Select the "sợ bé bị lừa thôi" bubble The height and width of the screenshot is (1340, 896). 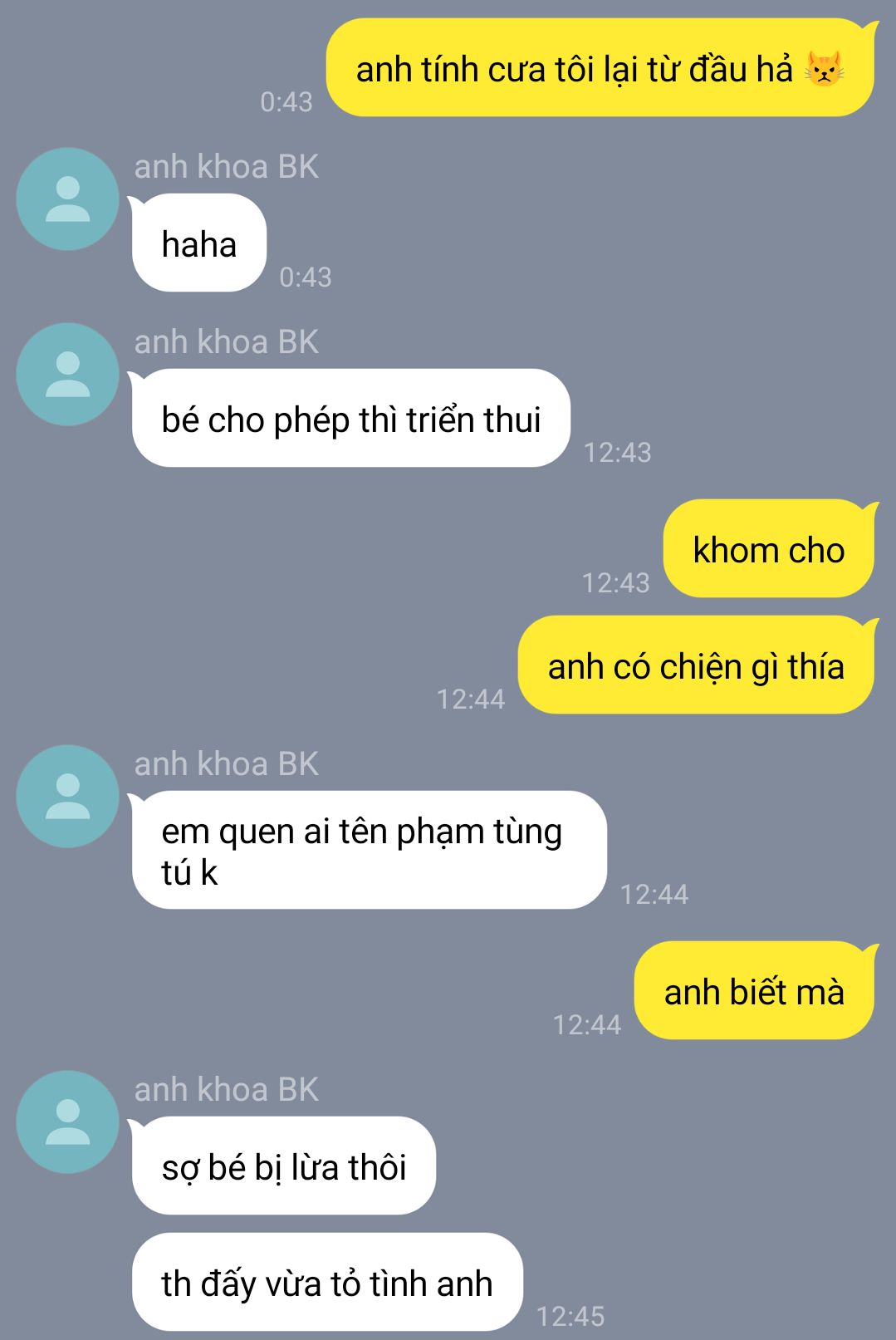point(282,1166)
